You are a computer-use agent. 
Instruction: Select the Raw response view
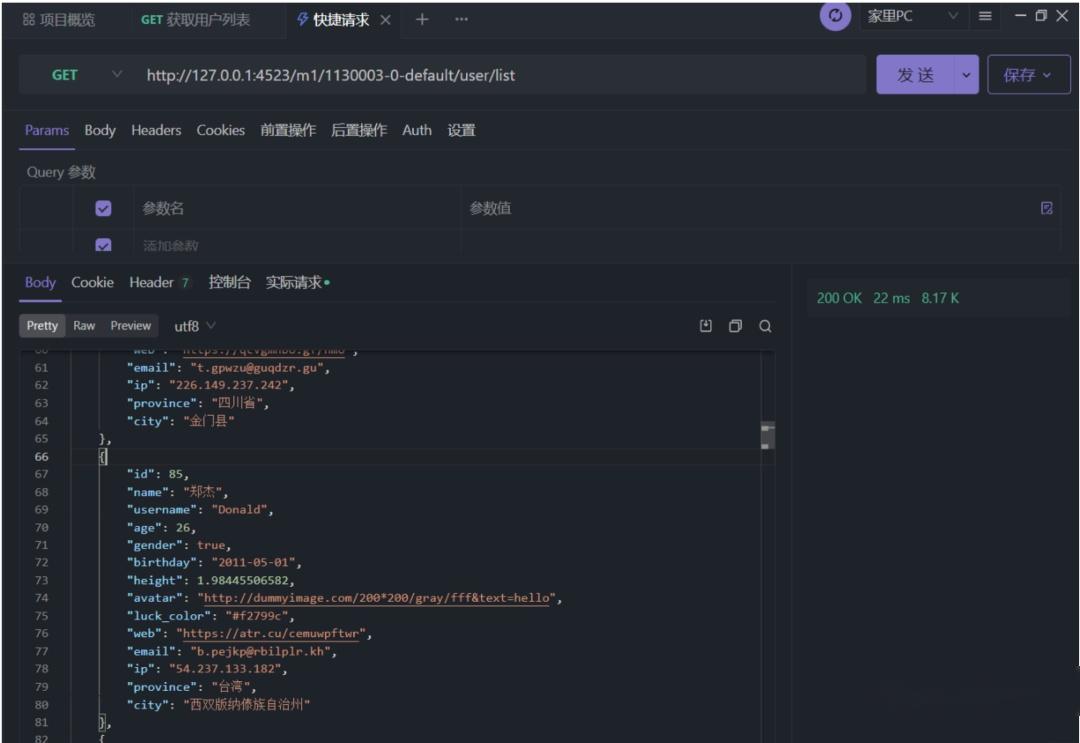pyautogui.click(x=84, y=326)
